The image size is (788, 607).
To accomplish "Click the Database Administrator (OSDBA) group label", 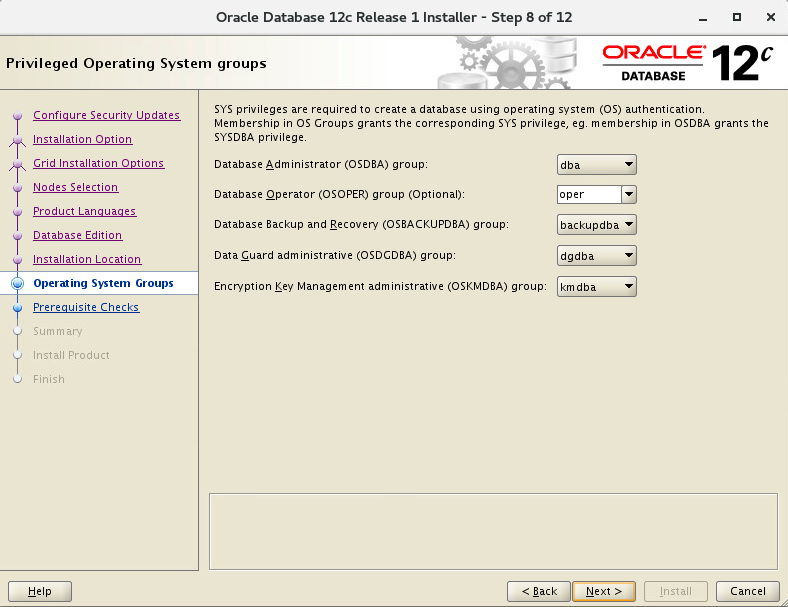I will pos(321,164).
